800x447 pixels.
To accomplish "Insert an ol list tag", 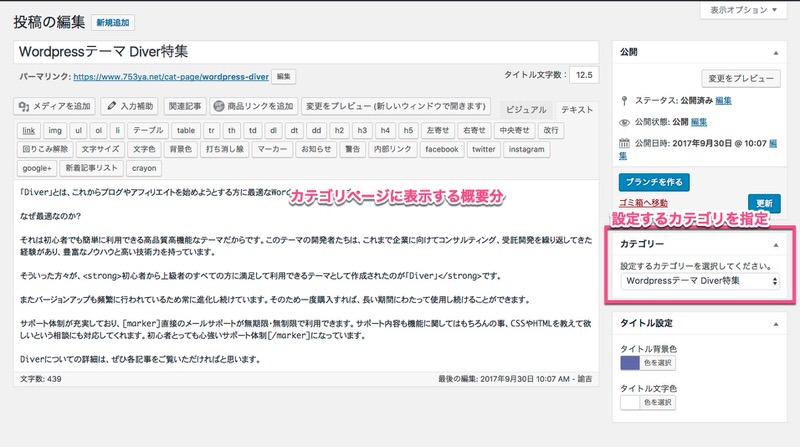I will coord(98,131).
